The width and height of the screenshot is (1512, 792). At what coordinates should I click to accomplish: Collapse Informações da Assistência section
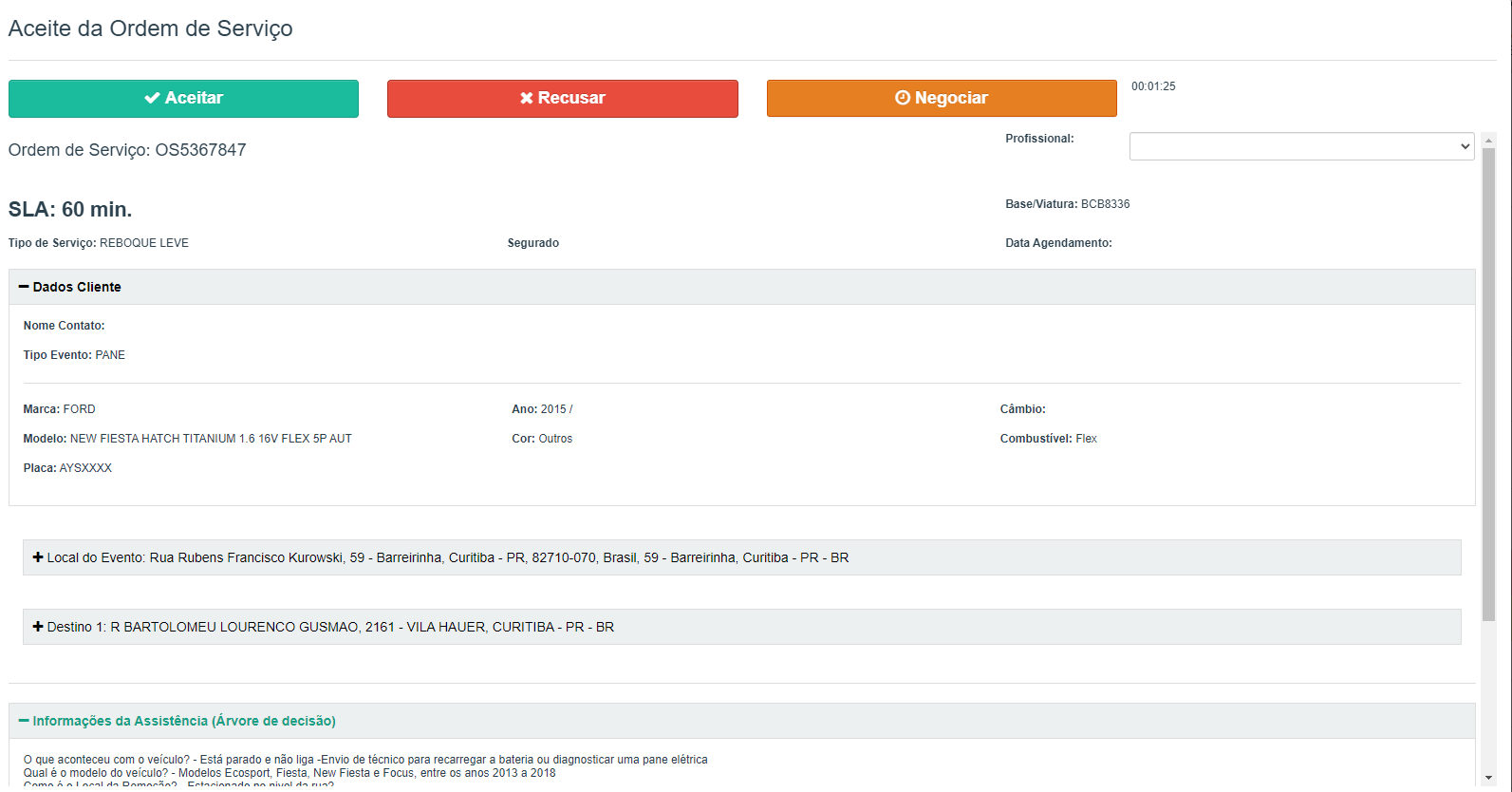[x=741, y=721]
